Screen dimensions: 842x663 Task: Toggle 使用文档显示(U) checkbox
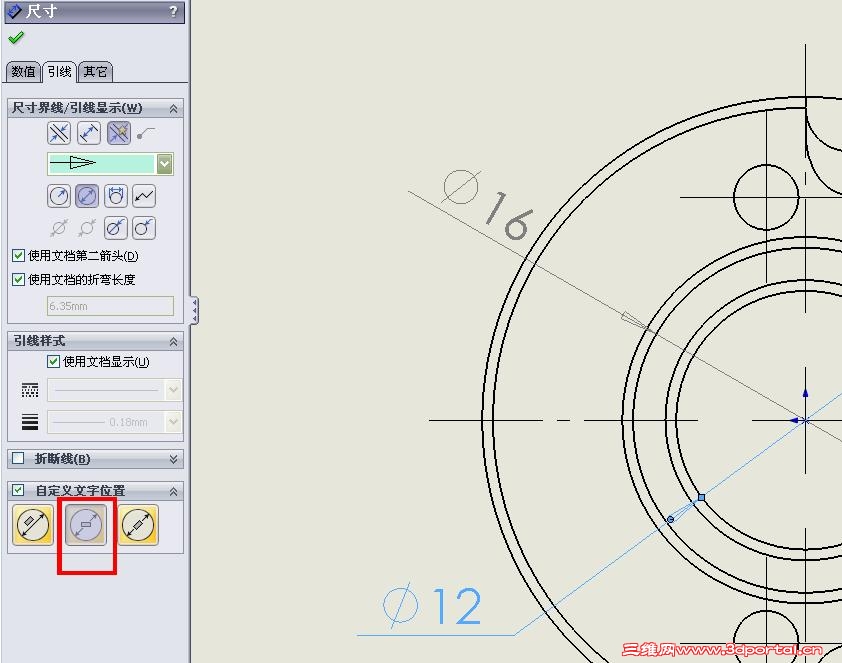tap(53, 361)
